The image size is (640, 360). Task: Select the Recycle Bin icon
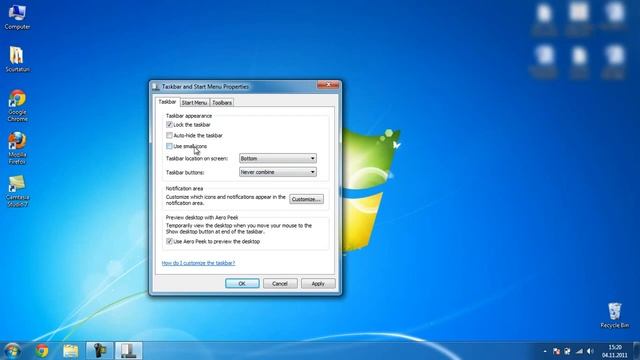click(614, 315)
